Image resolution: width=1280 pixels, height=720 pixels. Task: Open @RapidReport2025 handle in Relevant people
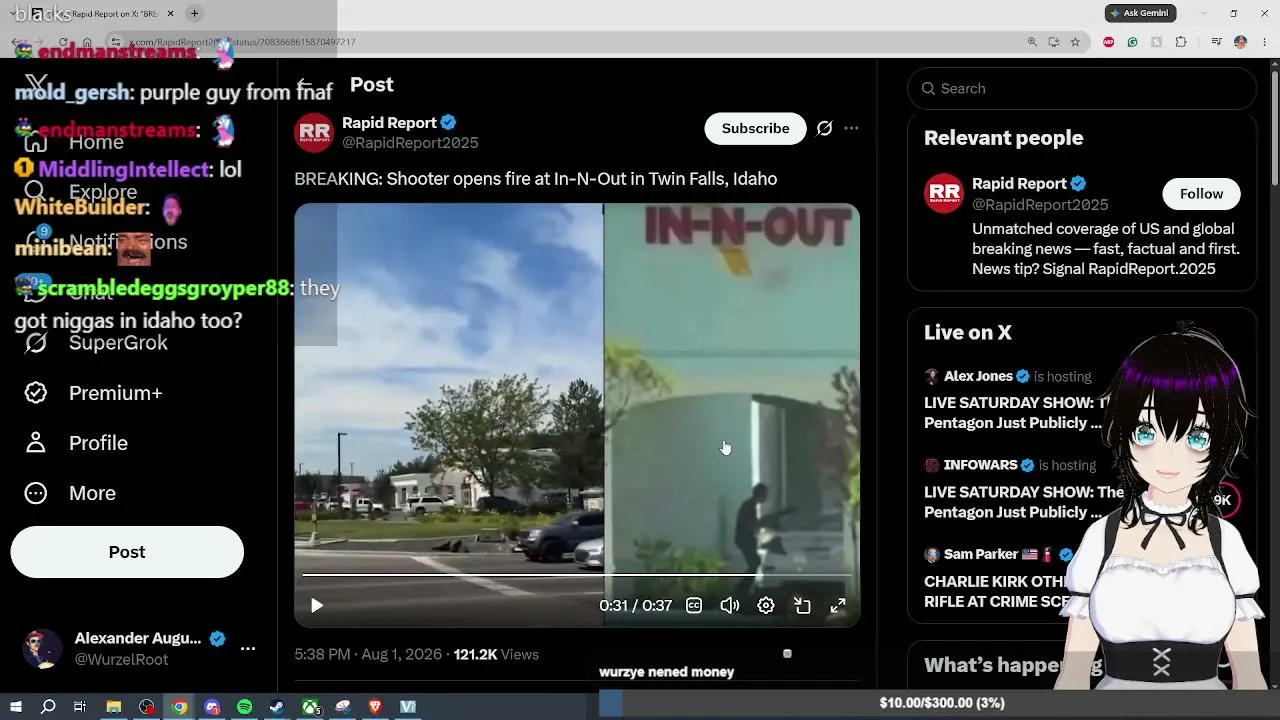[x=1040, y=205]
